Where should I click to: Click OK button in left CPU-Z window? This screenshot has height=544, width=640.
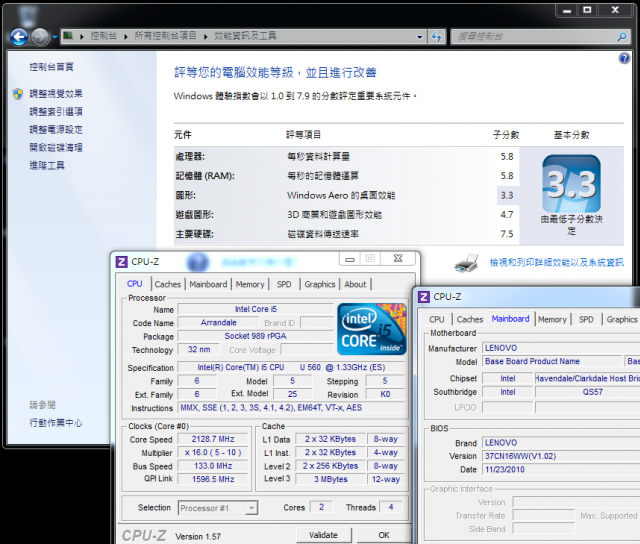(x=384, y=535)
